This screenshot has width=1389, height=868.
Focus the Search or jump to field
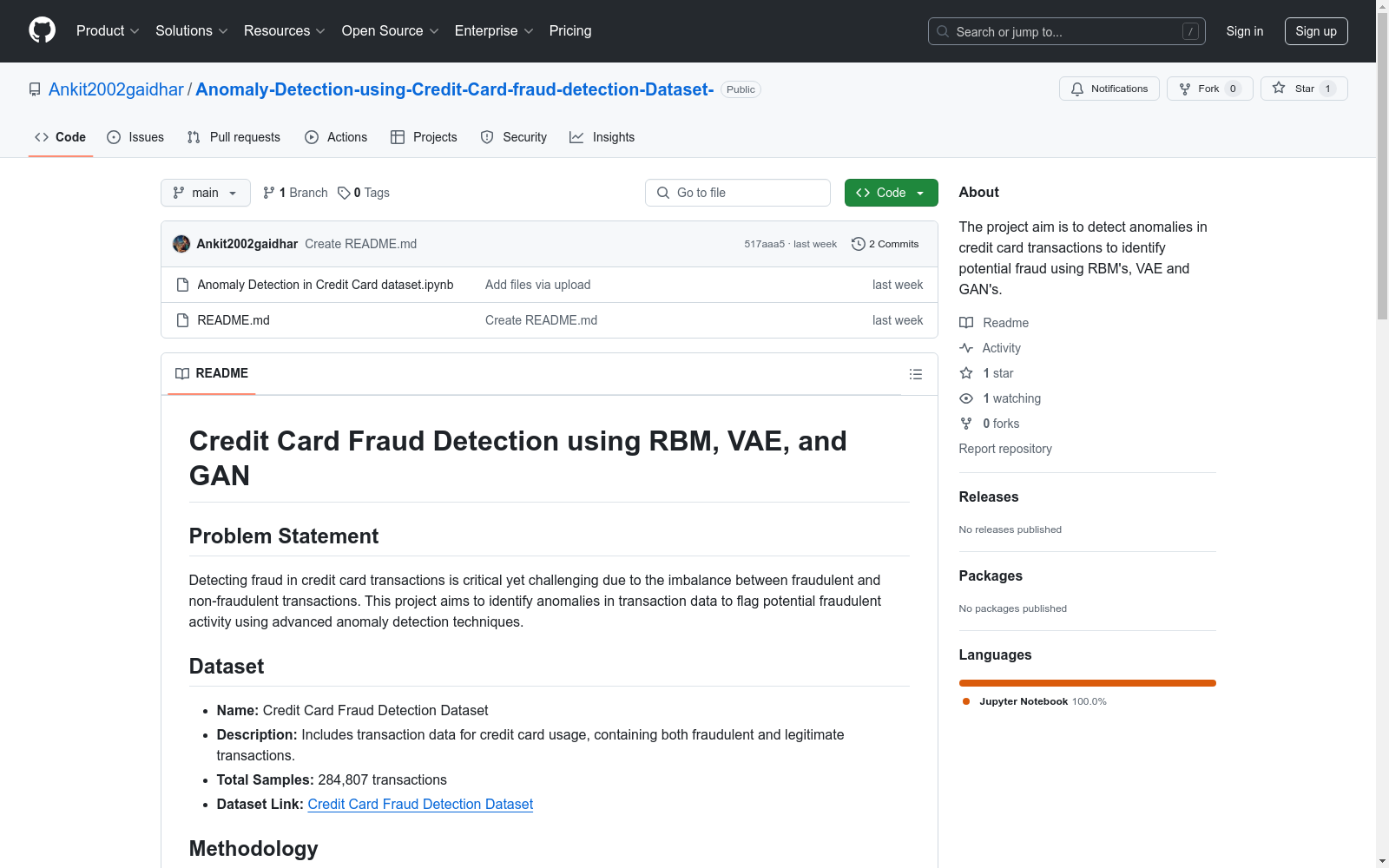[1066, 31]
